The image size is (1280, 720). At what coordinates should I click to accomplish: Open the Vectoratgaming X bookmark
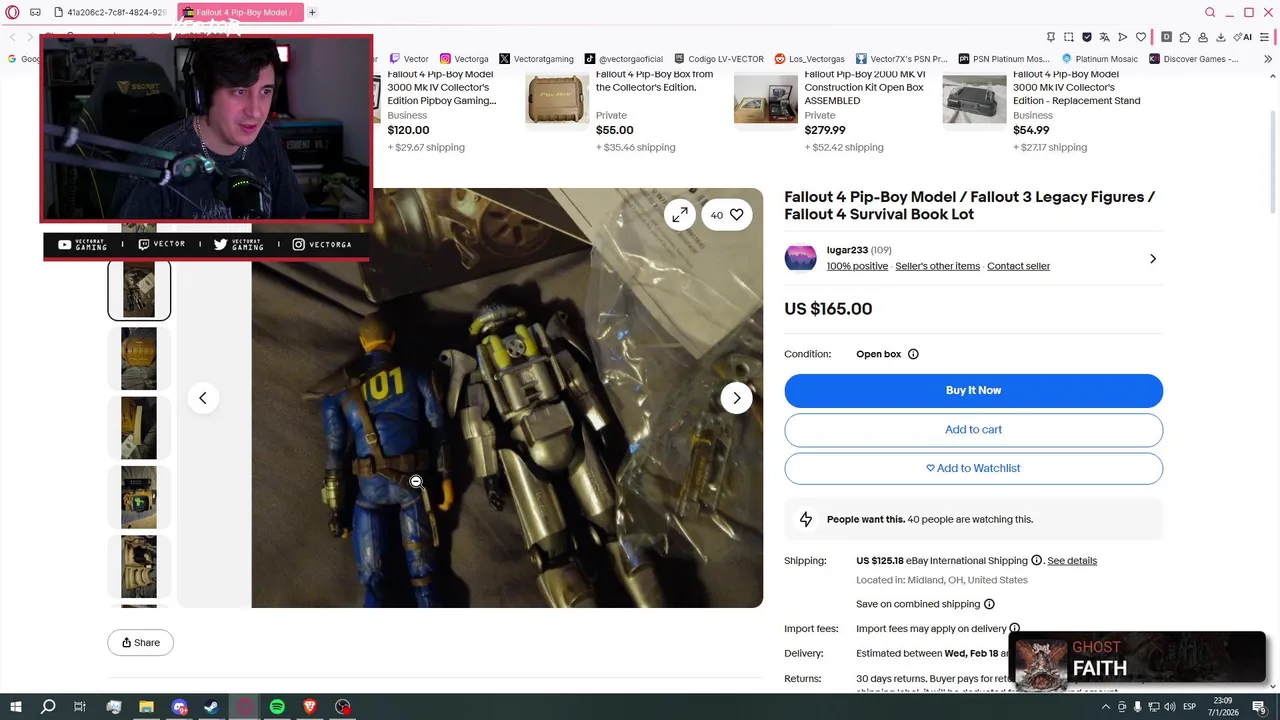[538, 59]
